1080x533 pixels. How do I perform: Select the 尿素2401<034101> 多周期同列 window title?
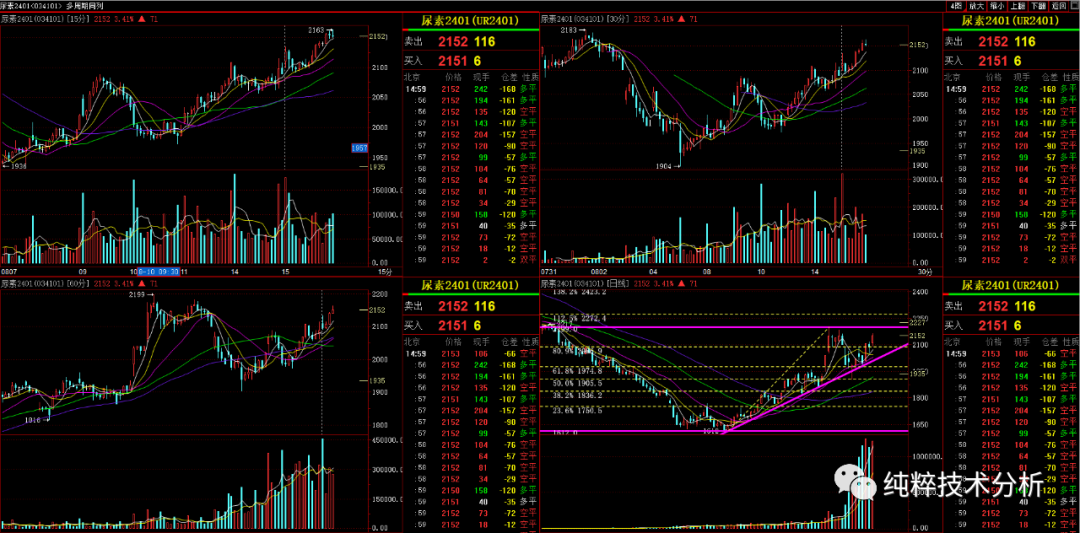click(x=52, y=6)
